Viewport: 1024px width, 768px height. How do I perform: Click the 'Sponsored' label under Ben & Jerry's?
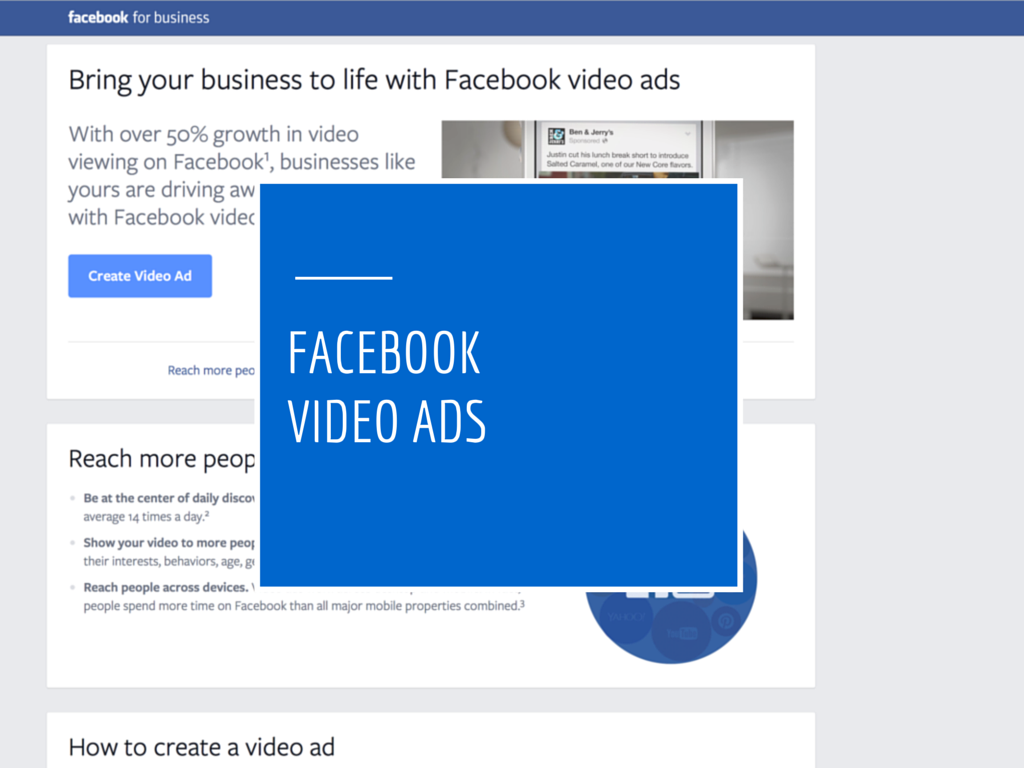[584, 140]
